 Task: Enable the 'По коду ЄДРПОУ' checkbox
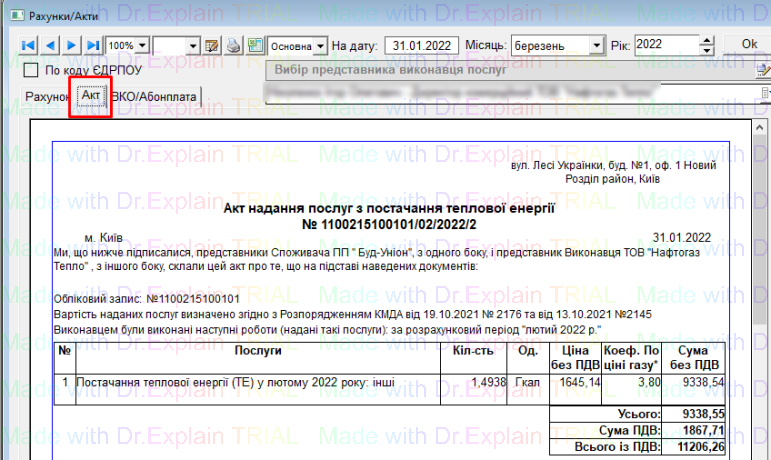coord(31,71)
